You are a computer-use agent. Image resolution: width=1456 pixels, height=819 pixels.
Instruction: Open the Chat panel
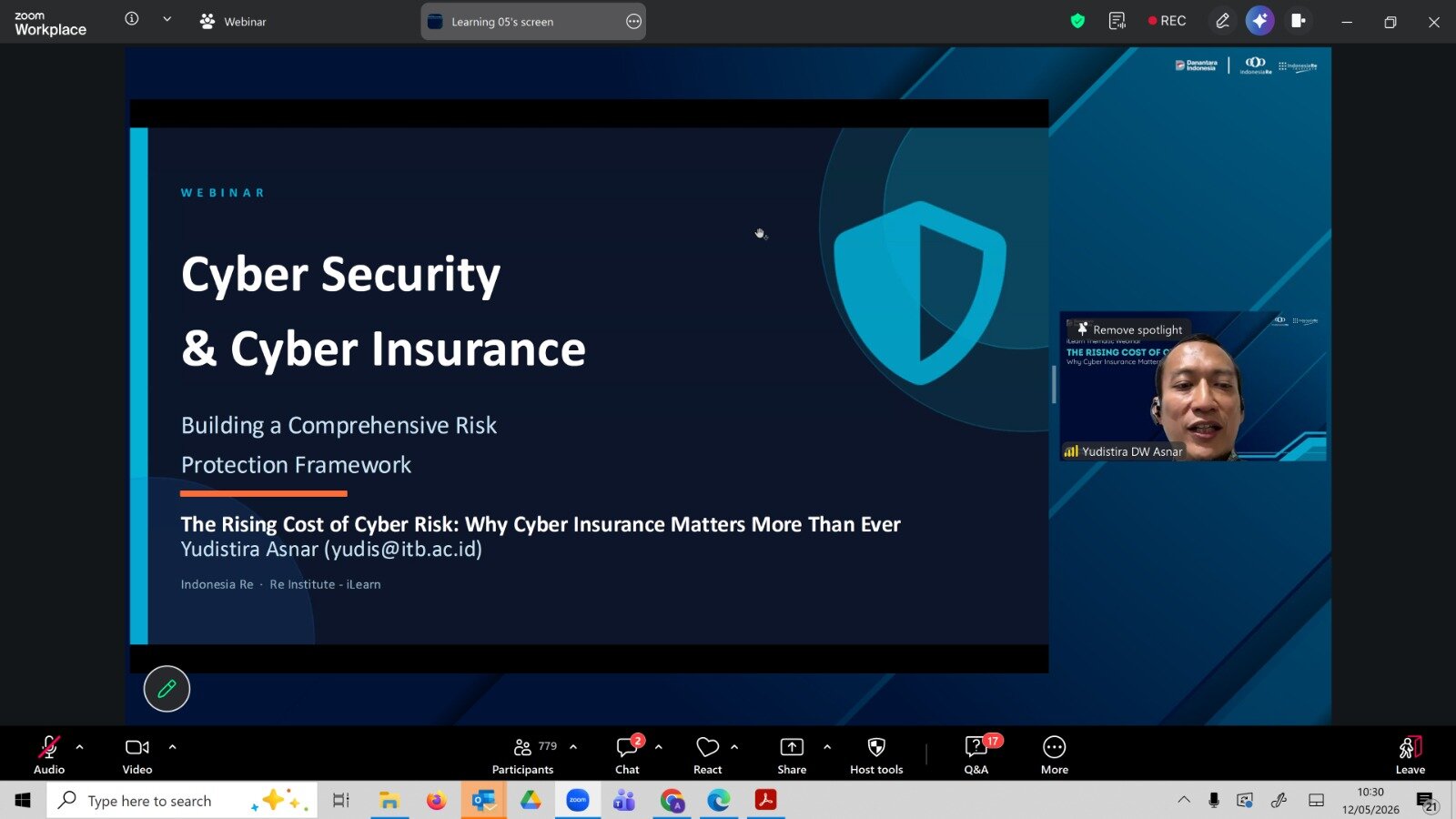point(628,754)
